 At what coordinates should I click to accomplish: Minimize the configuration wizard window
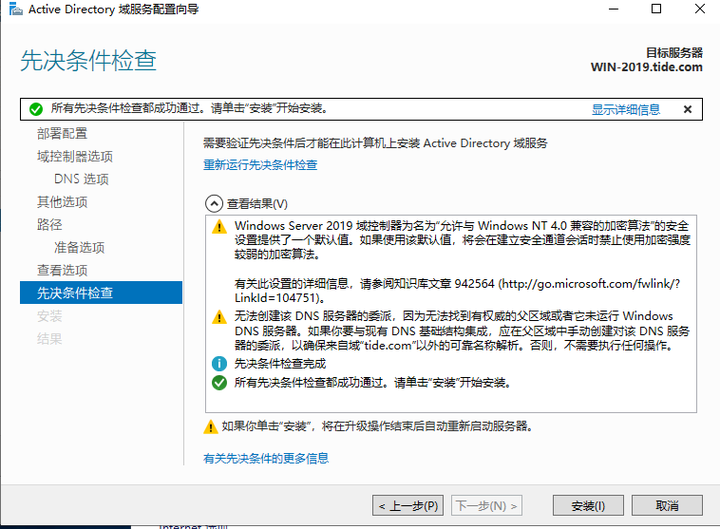(x=613, y=9)
